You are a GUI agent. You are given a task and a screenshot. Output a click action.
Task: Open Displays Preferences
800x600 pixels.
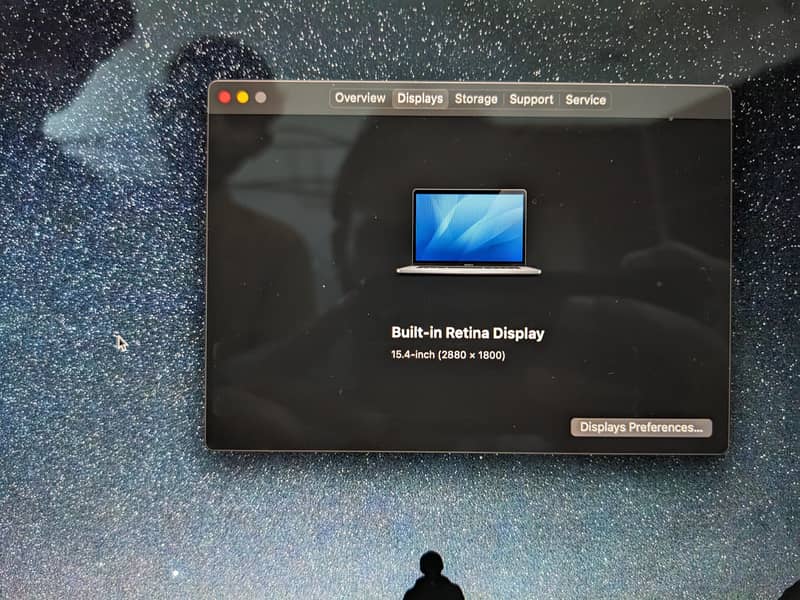[641, 425]
